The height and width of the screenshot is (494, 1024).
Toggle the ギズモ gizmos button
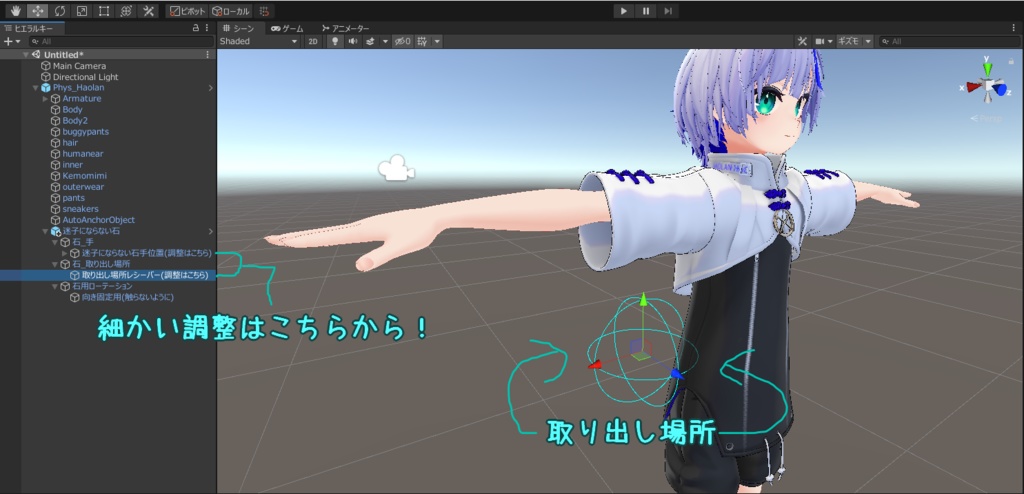coord(848,41)
